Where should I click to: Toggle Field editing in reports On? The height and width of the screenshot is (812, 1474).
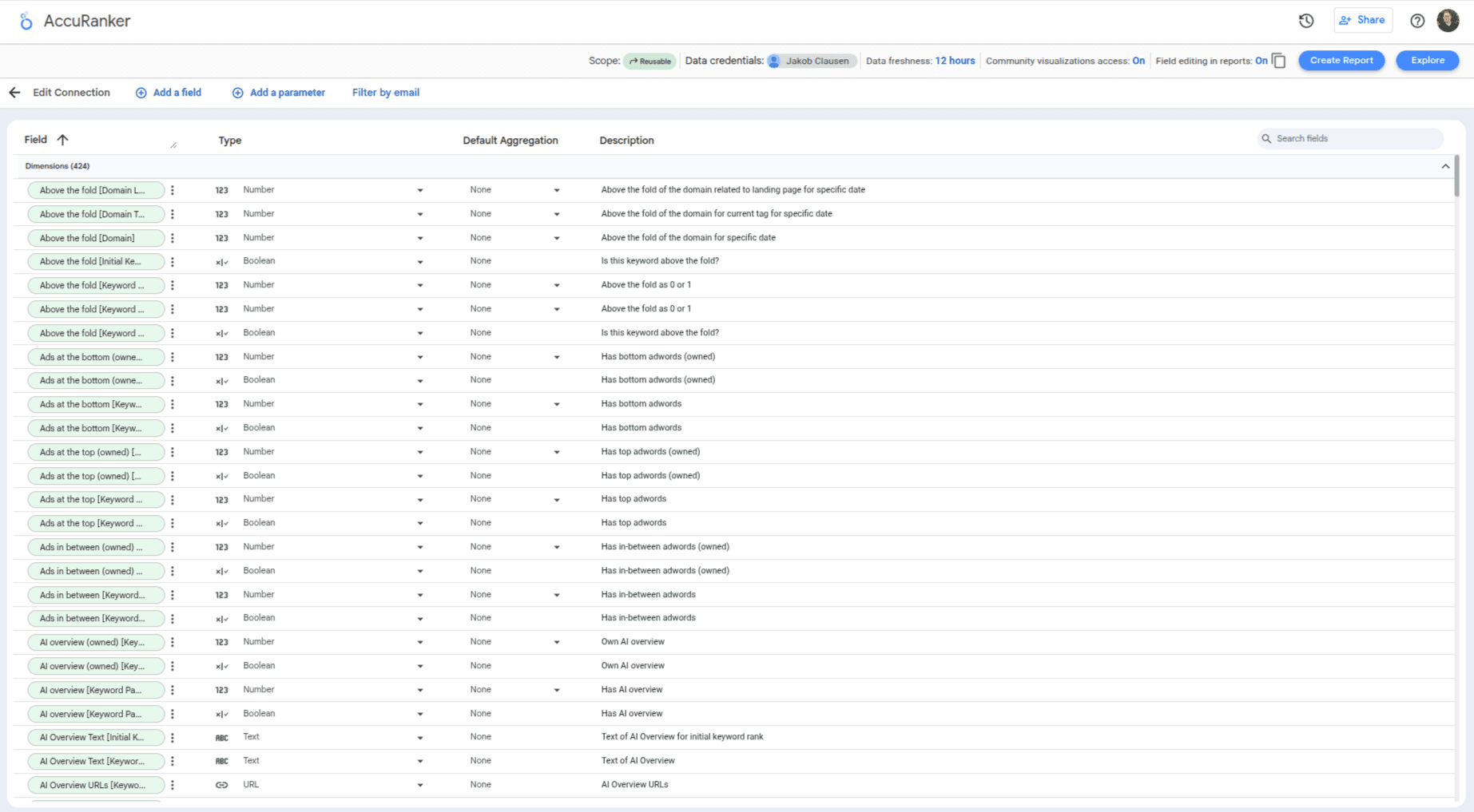[1261, 61]
